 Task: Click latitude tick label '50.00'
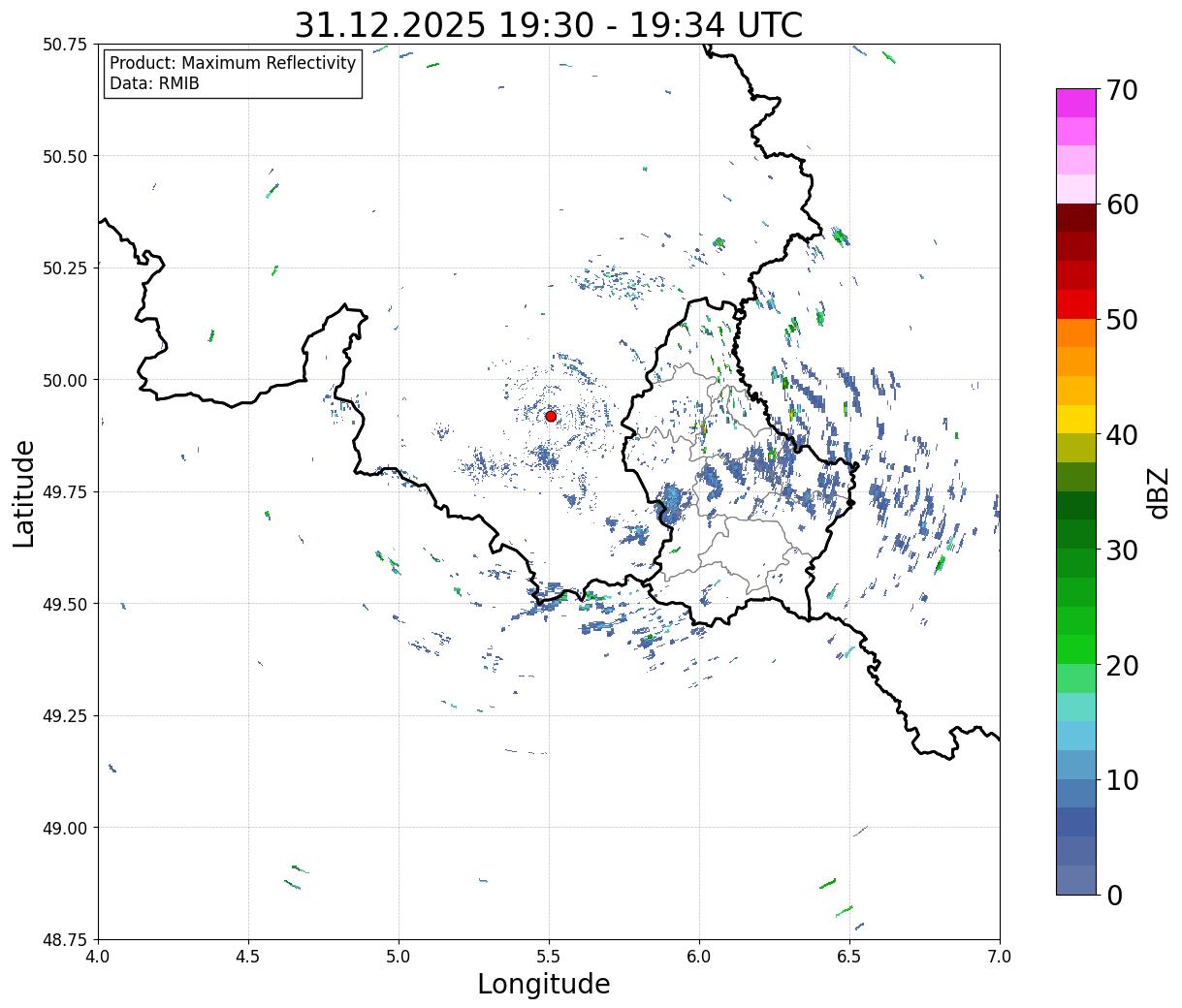(65, 380)
